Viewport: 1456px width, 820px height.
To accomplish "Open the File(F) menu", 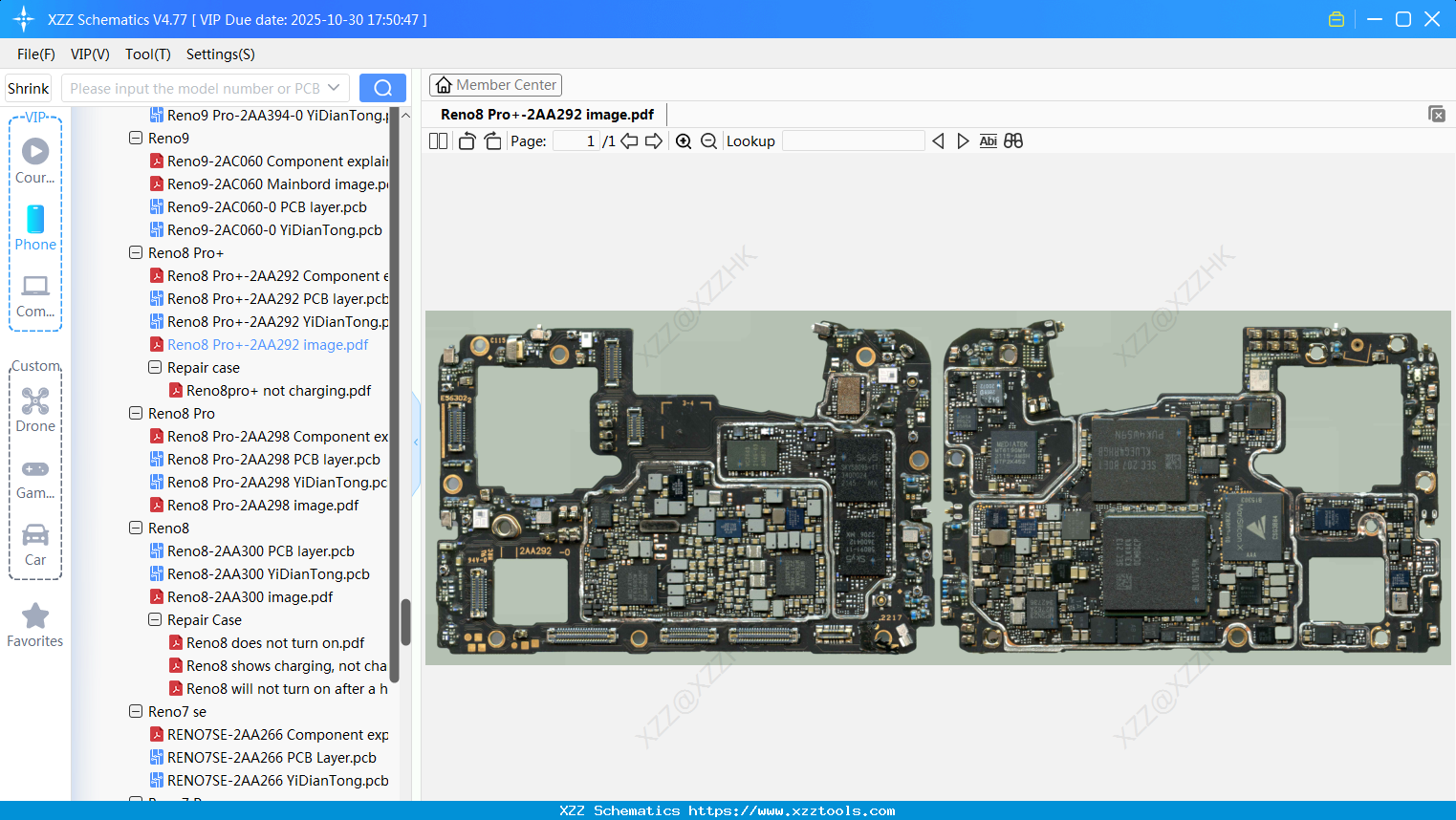I will 36,54.
